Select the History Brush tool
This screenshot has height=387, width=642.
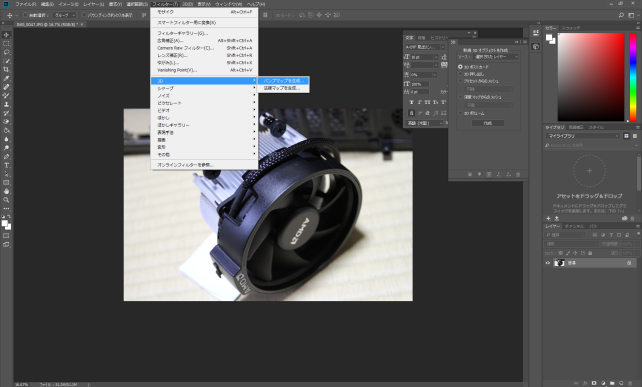[6, 113]
